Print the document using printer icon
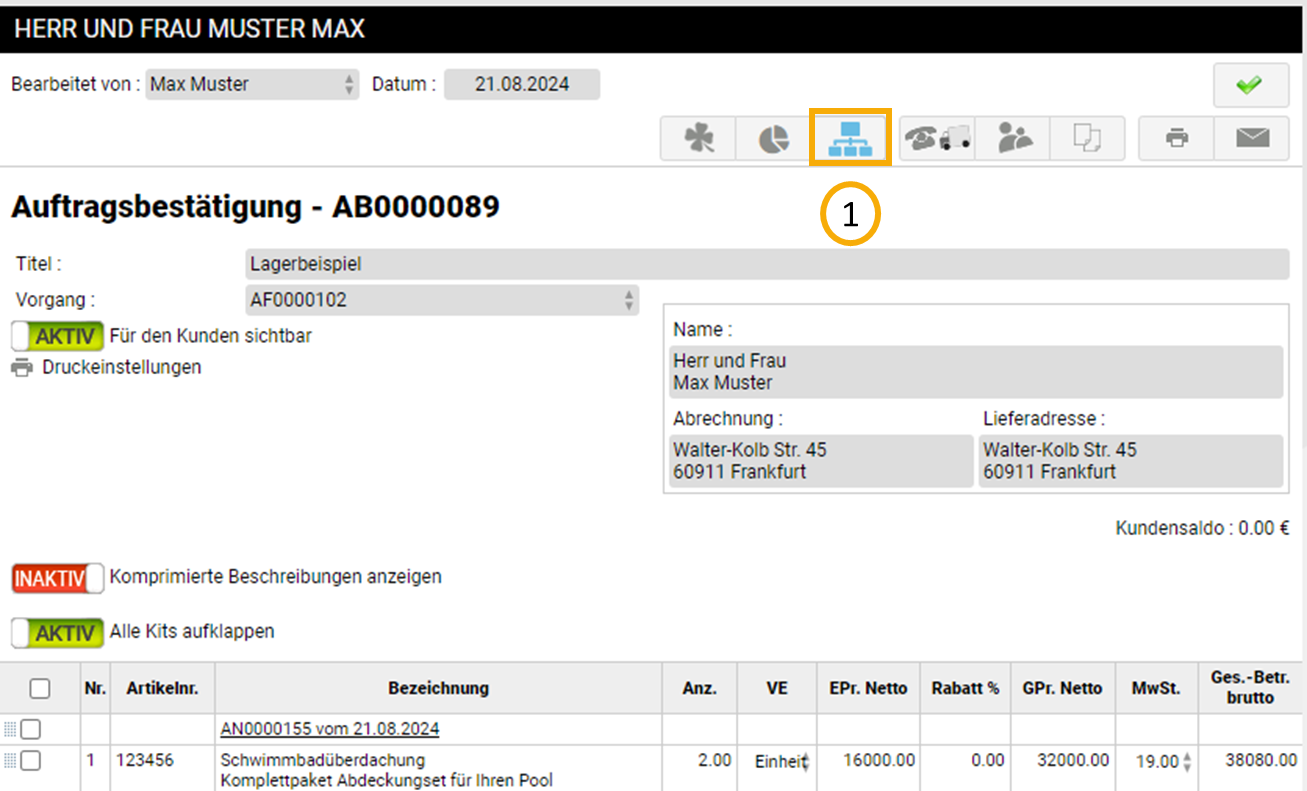 (1177, 139)
